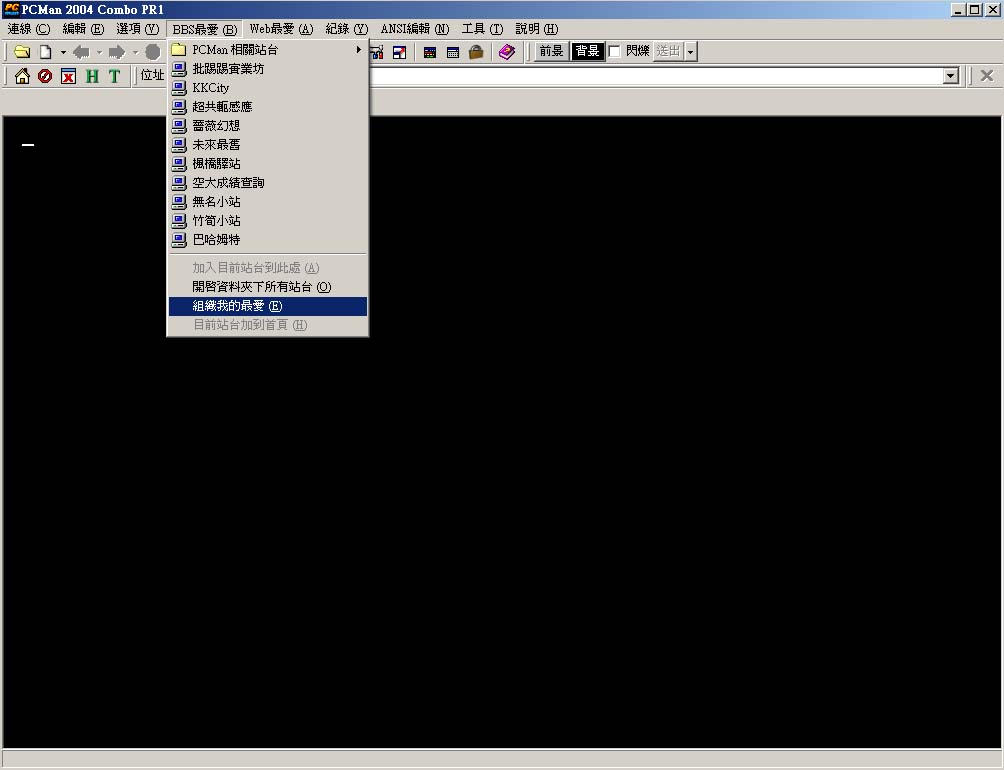Click the 前景 foreground button
1004x770 pixels.
(551, 51)
